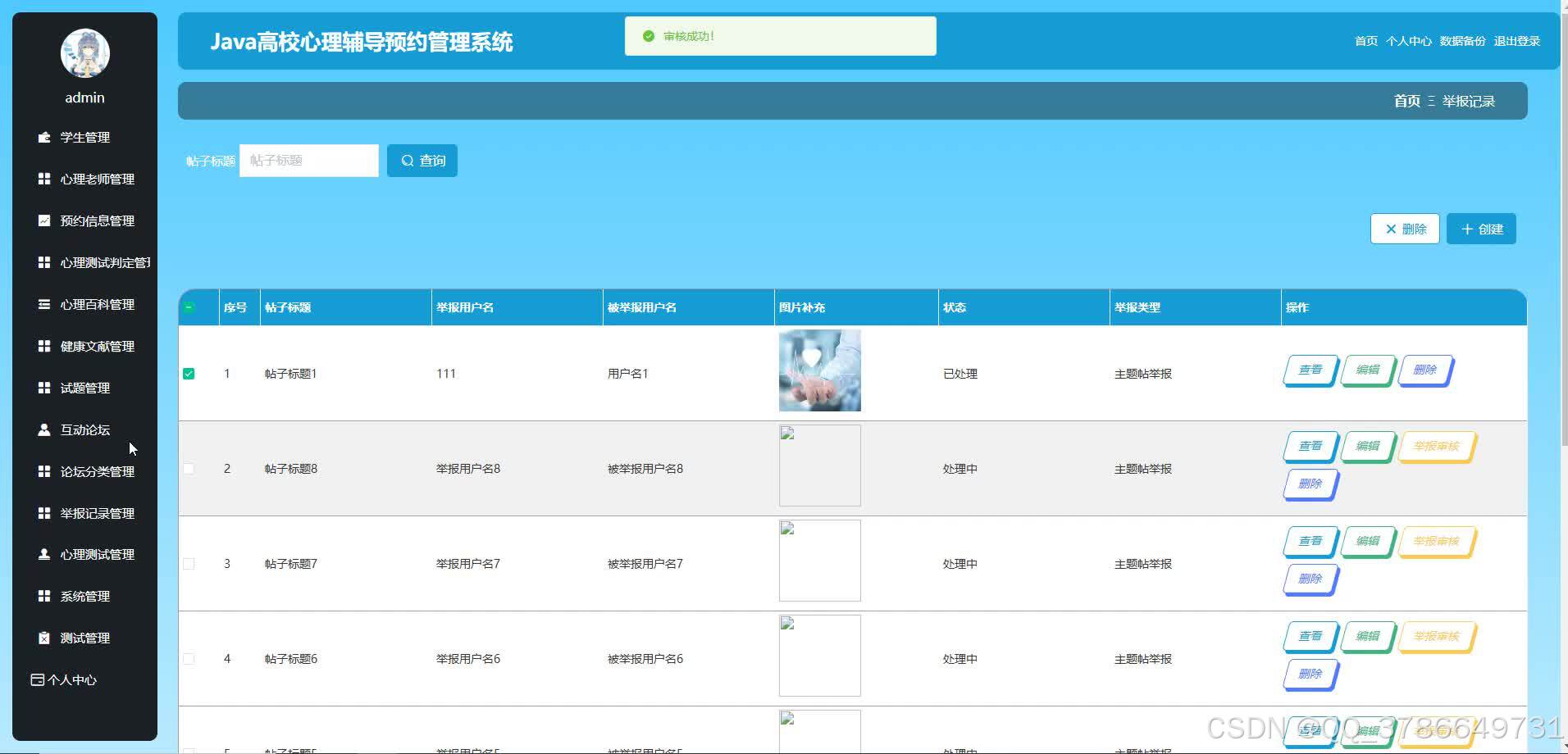Click the 系统管理 grid icon
Screen dimensions: 1568x754
pos(44,596)
